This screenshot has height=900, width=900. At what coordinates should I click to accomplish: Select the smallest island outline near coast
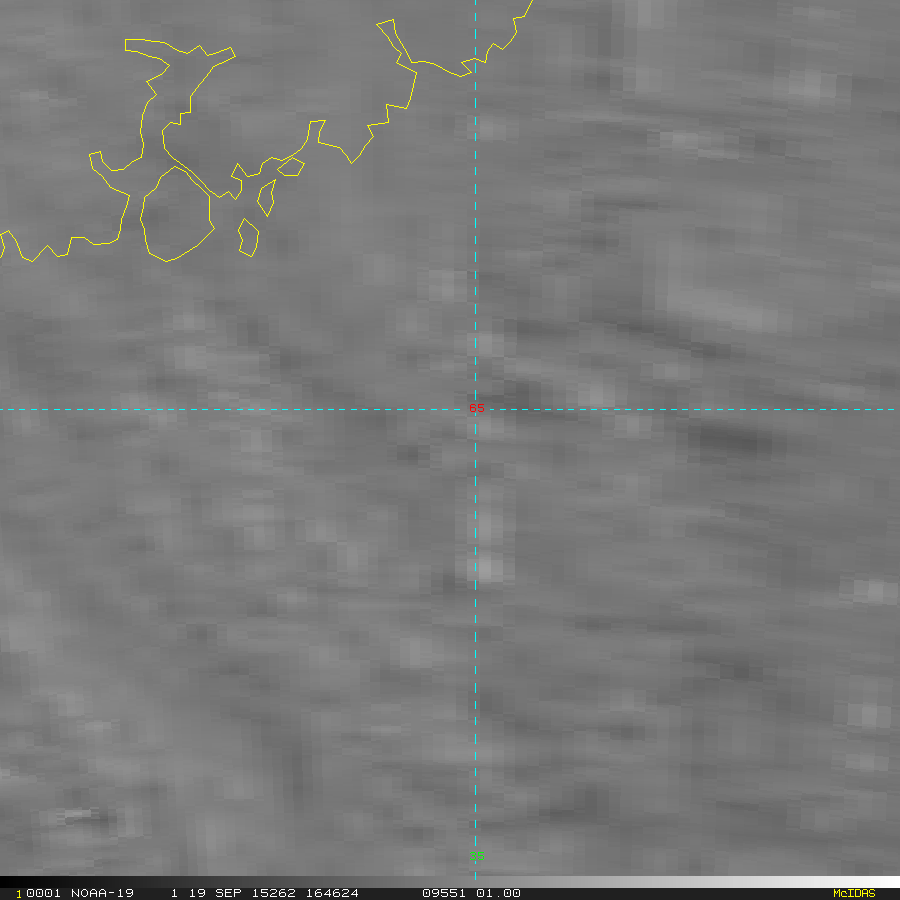coord(291,167)
